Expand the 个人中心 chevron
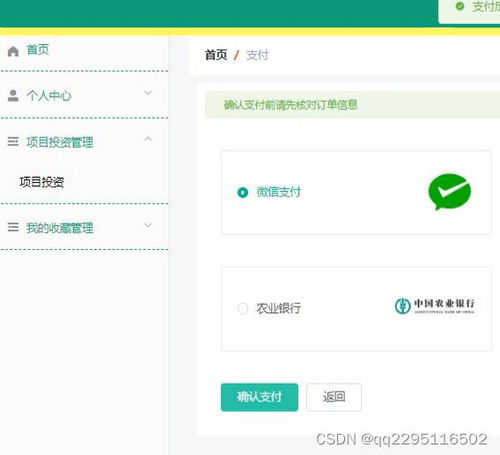 point(148,93)
